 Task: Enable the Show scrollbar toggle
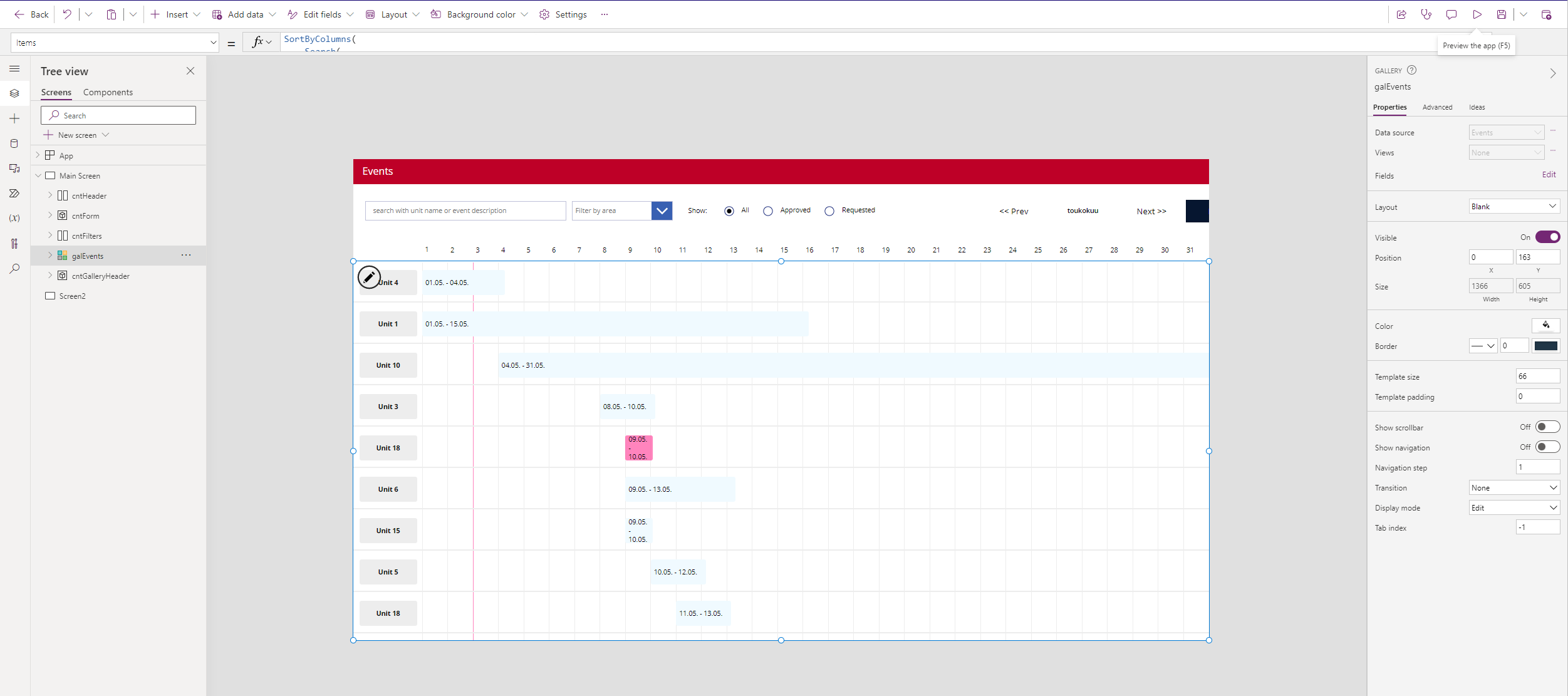[1547, 427]
